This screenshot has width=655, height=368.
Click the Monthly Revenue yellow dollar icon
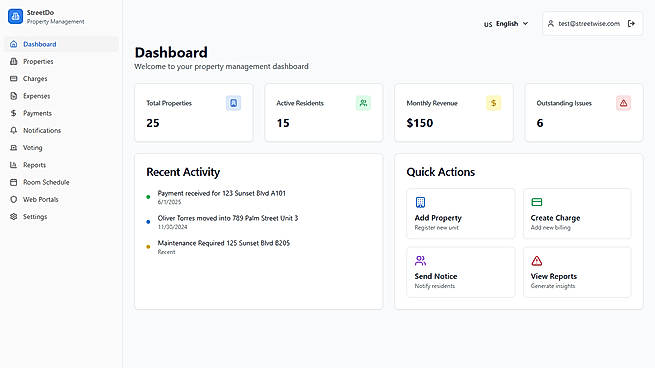click(x=493, y=103)
